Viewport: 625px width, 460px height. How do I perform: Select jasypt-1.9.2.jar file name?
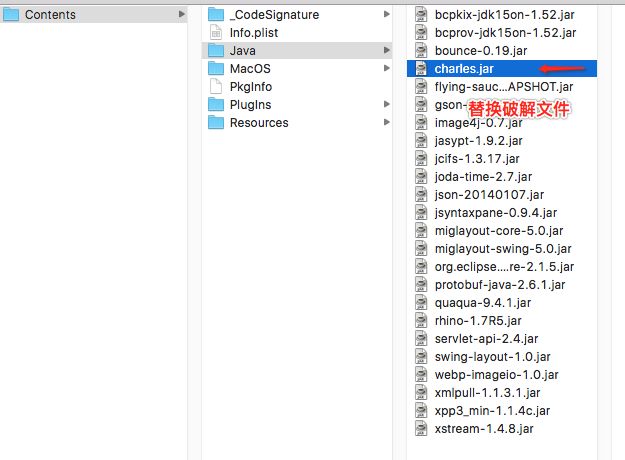(x=478, y=141)
